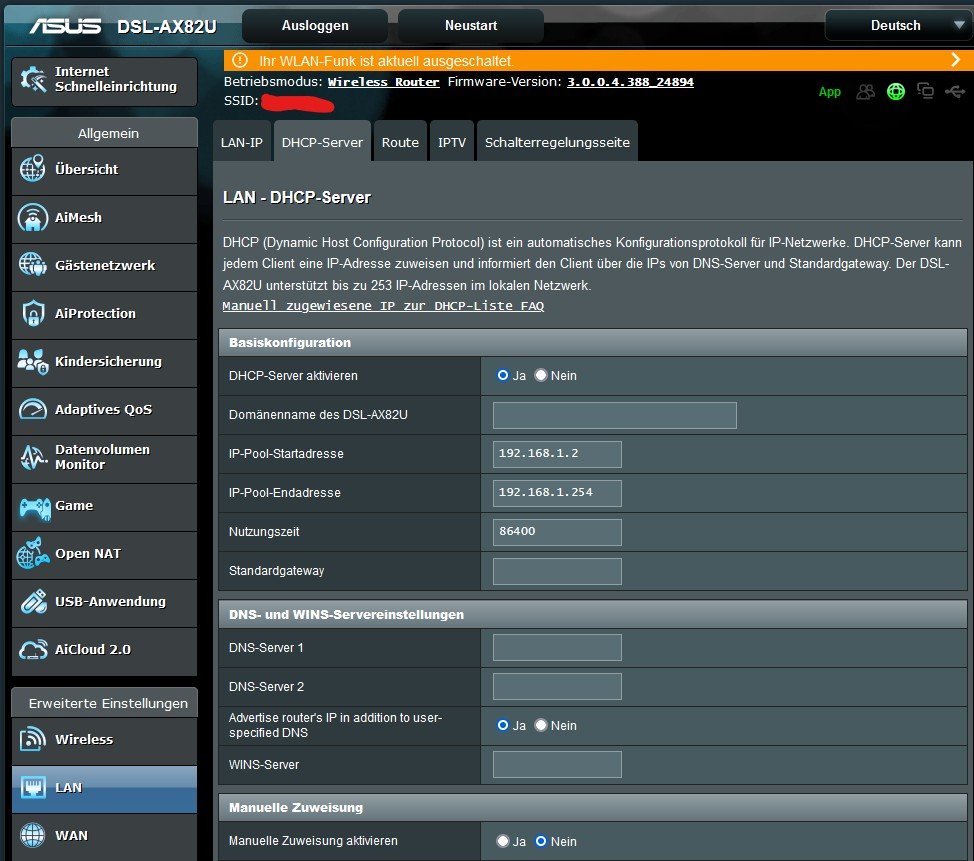974x861 pixels.
Task: Switch to the IPTV tab
Action: tap(452, 142)
